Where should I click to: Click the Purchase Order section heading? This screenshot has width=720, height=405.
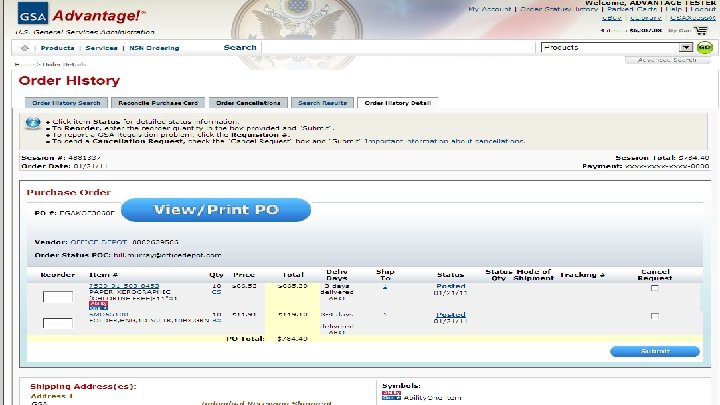(69, 192)
